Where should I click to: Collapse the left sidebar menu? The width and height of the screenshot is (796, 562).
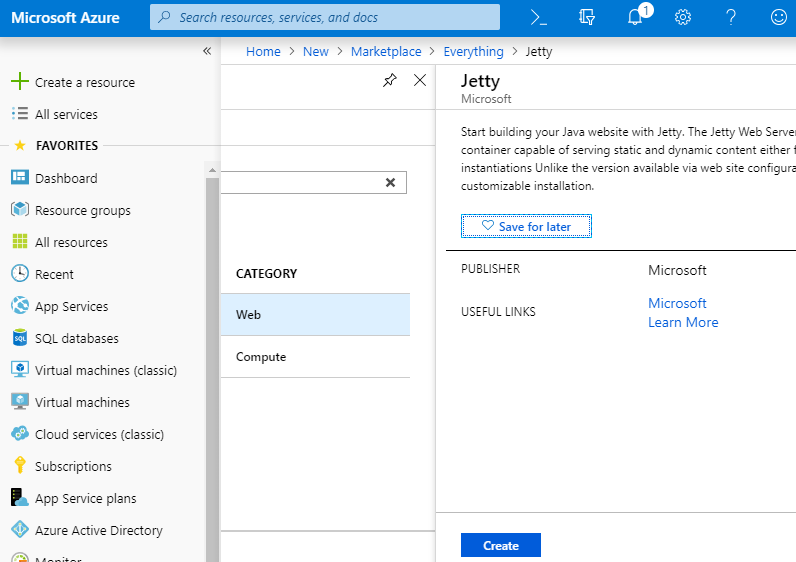click(x=207, y=51)
